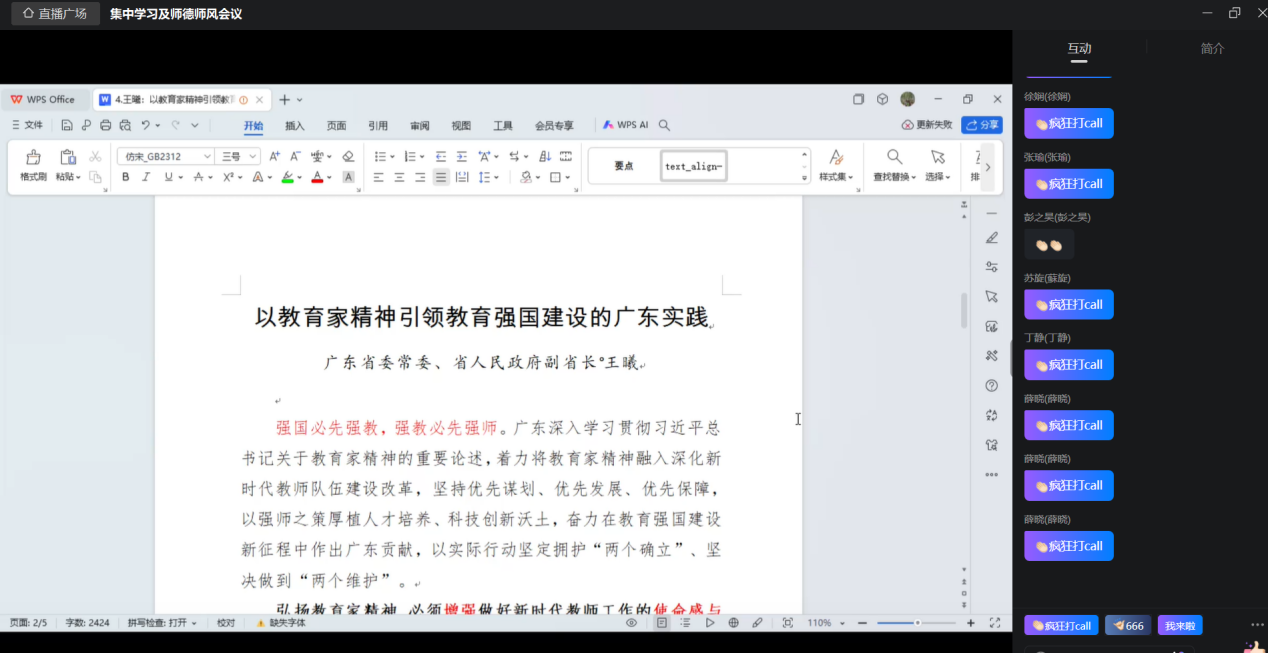Expand ribbon overflow right arrow

988,167
